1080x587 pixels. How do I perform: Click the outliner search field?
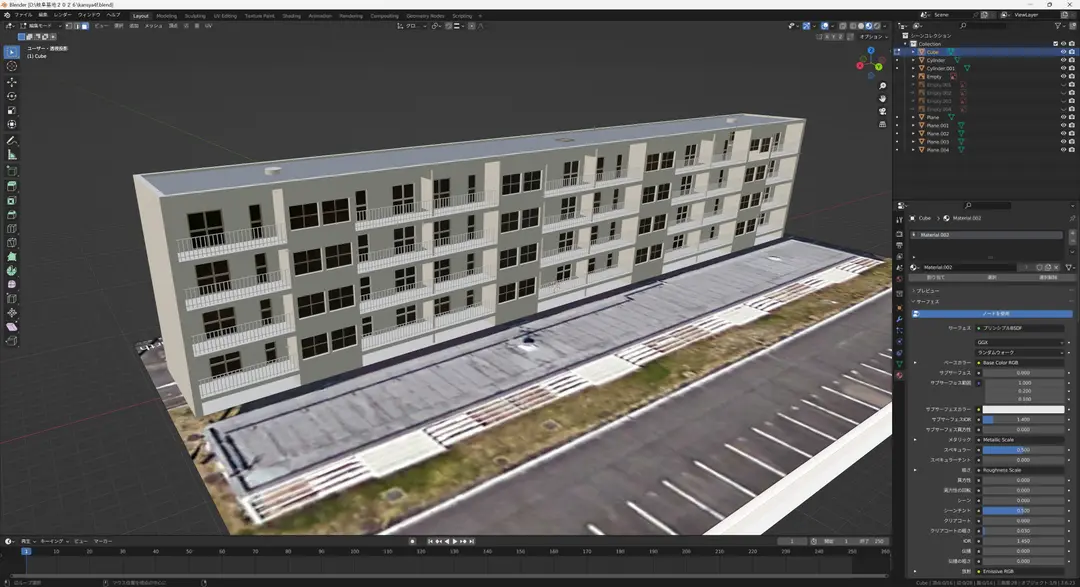pyautogui.click(x=985, y=26)
